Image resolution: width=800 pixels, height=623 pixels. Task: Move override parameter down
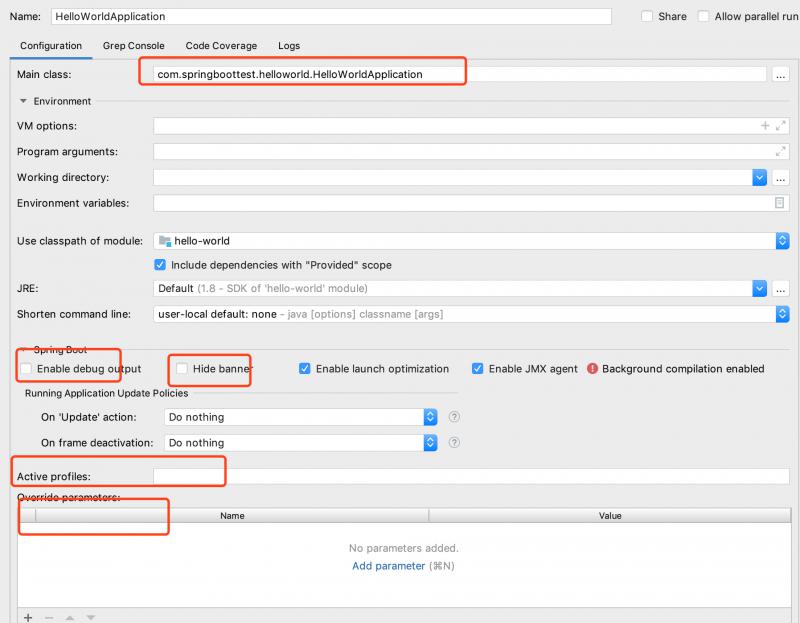pyautogui.click(x=90, y=617)
